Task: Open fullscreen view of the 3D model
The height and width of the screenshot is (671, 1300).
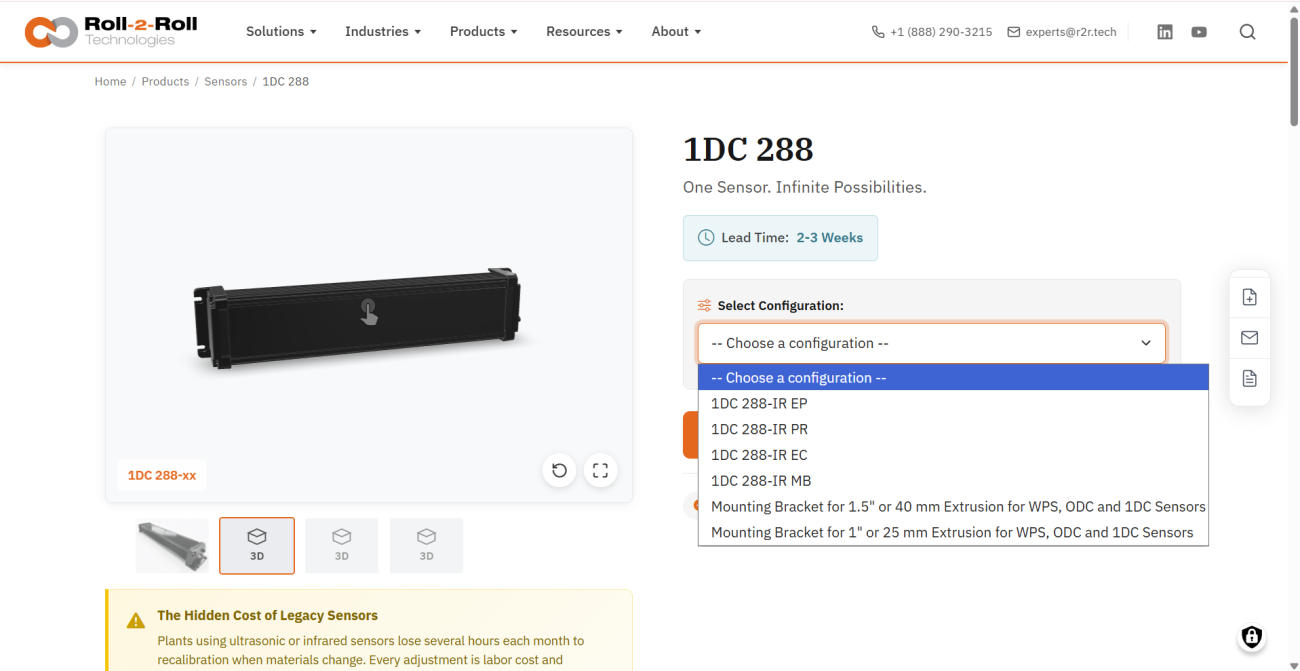Action: tap(600, 470)
